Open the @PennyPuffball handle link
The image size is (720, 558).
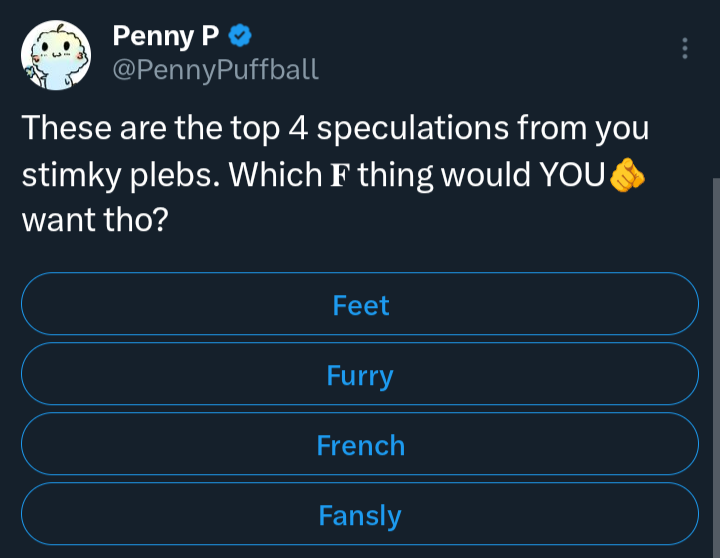click(215, 69)
